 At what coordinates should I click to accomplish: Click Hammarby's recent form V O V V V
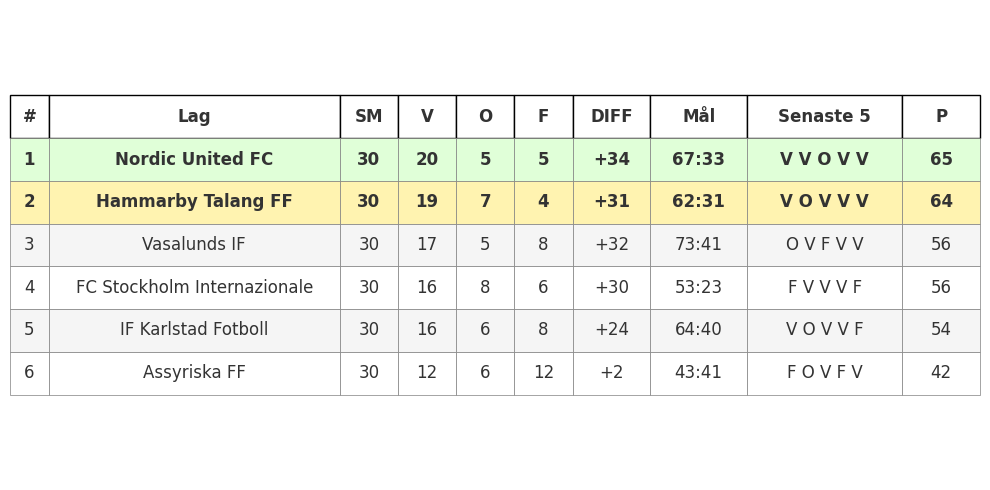coord(824,202)
